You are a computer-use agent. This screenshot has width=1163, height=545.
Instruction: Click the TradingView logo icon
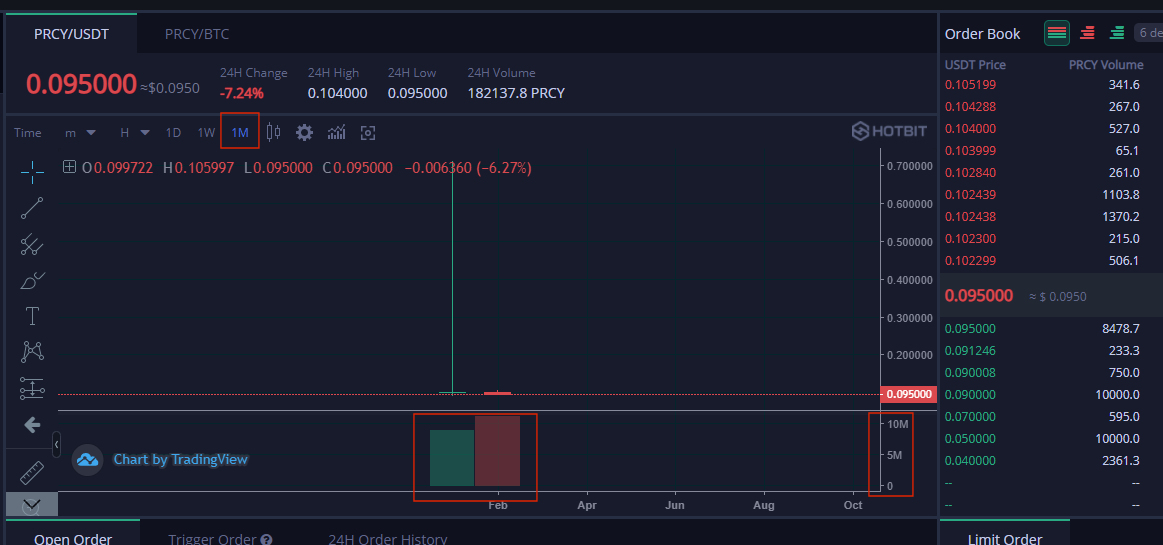coord(88,460)
